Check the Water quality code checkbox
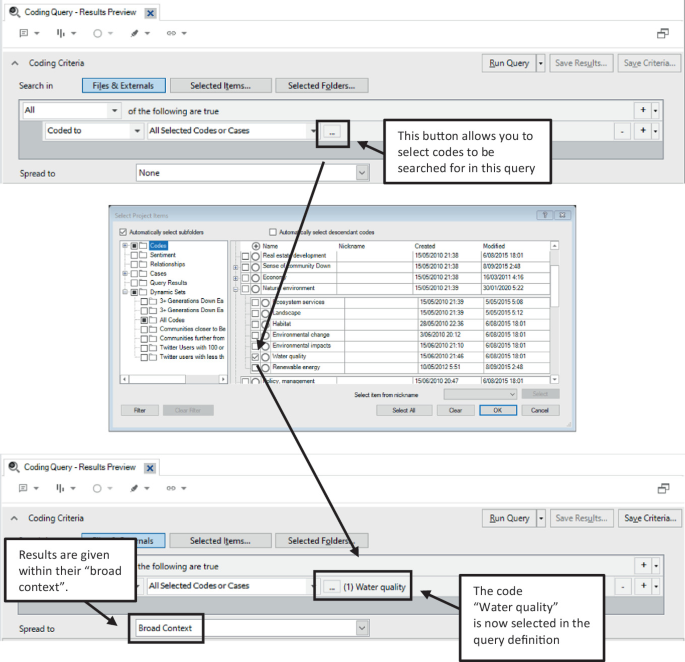This screenshot has height=662, width=685. pyautogui.click(x=256, y=356)
